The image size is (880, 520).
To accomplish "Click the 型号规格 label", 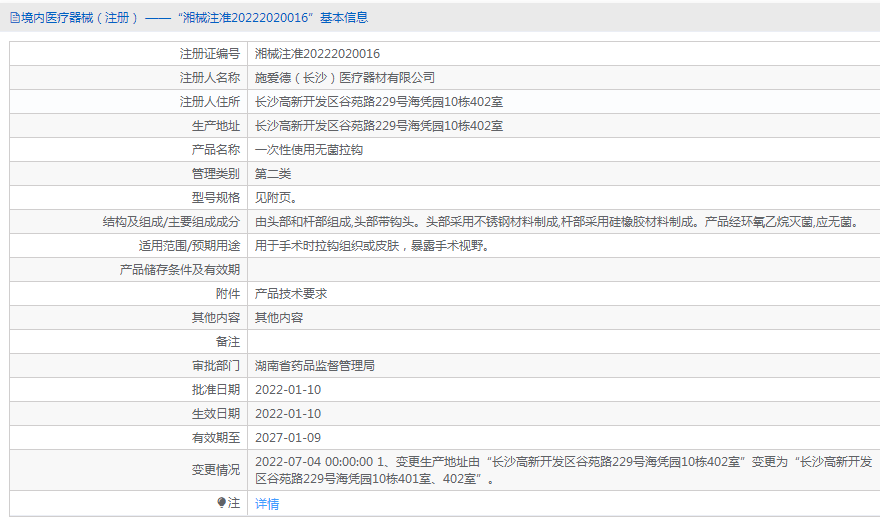I will tap(216, 198).
